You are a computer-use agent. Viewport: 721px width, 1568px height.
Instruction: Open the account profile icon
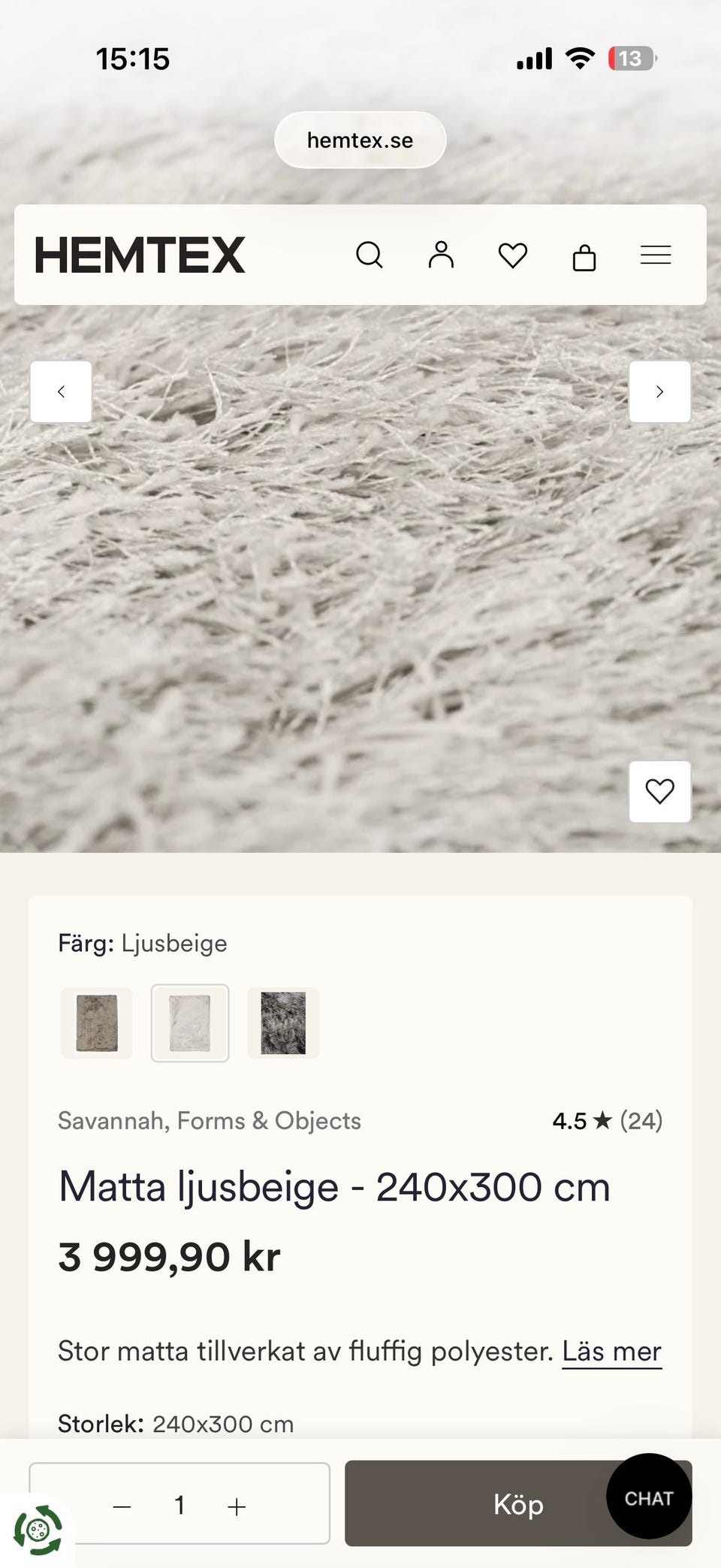tap(441, 255)
